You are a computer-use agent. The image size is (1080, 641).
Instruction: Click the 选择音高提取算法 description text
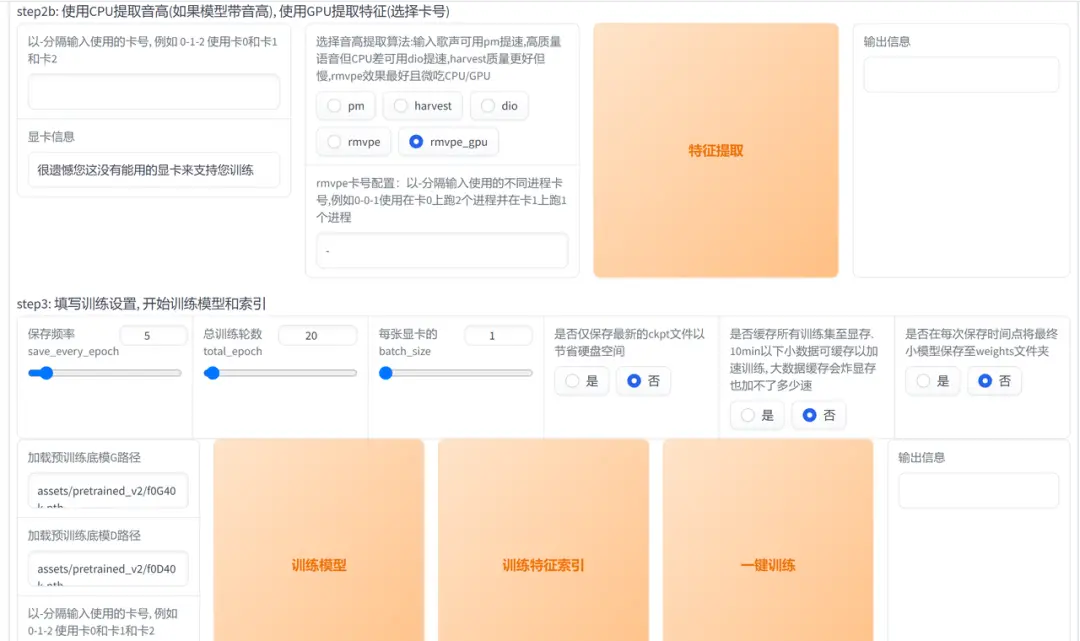pos(439,59)
